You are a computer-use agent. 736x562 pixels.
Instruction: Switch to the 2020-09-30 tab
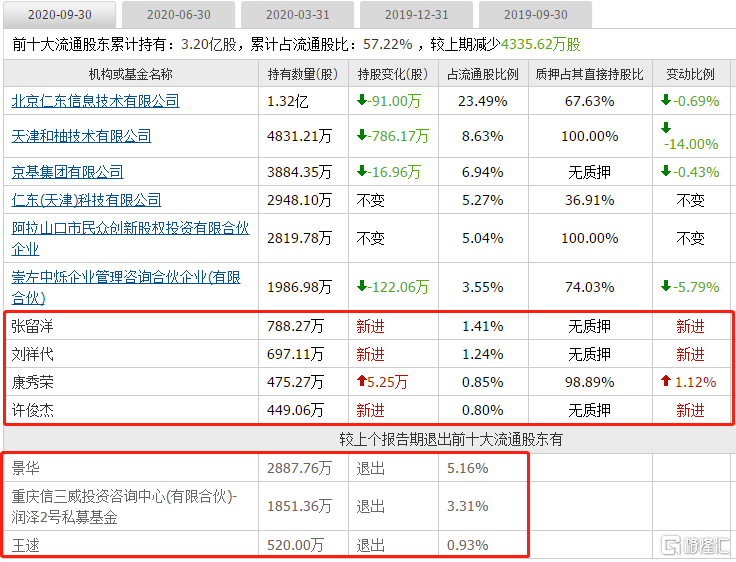60,15
